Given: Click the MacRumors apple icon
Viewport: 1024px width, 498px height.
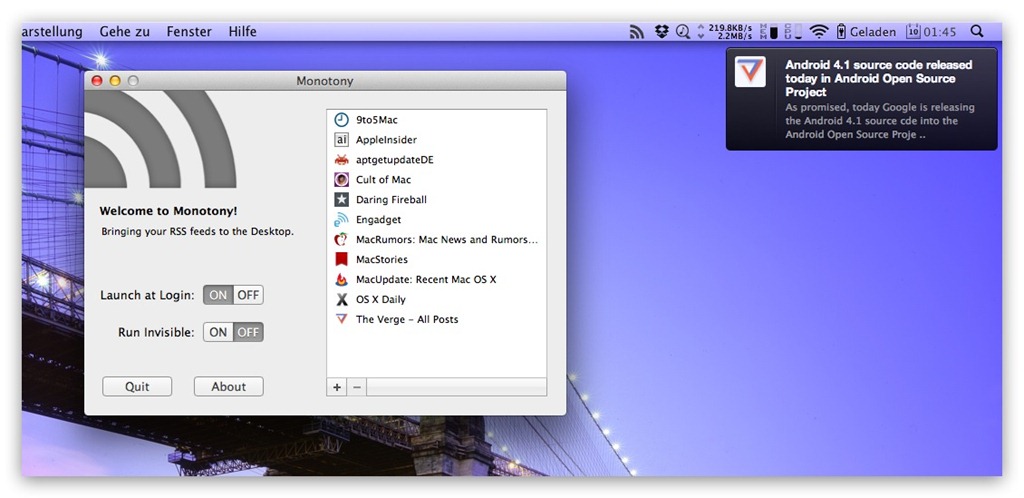Looking at the screenshot, I should (342, 240).
